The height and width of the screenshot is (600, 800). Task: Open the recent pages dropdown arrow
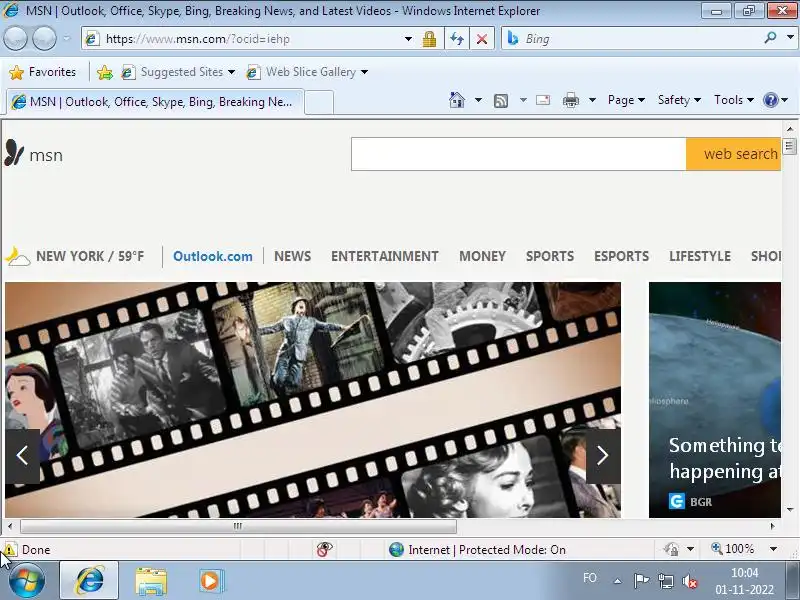(67, 39)
